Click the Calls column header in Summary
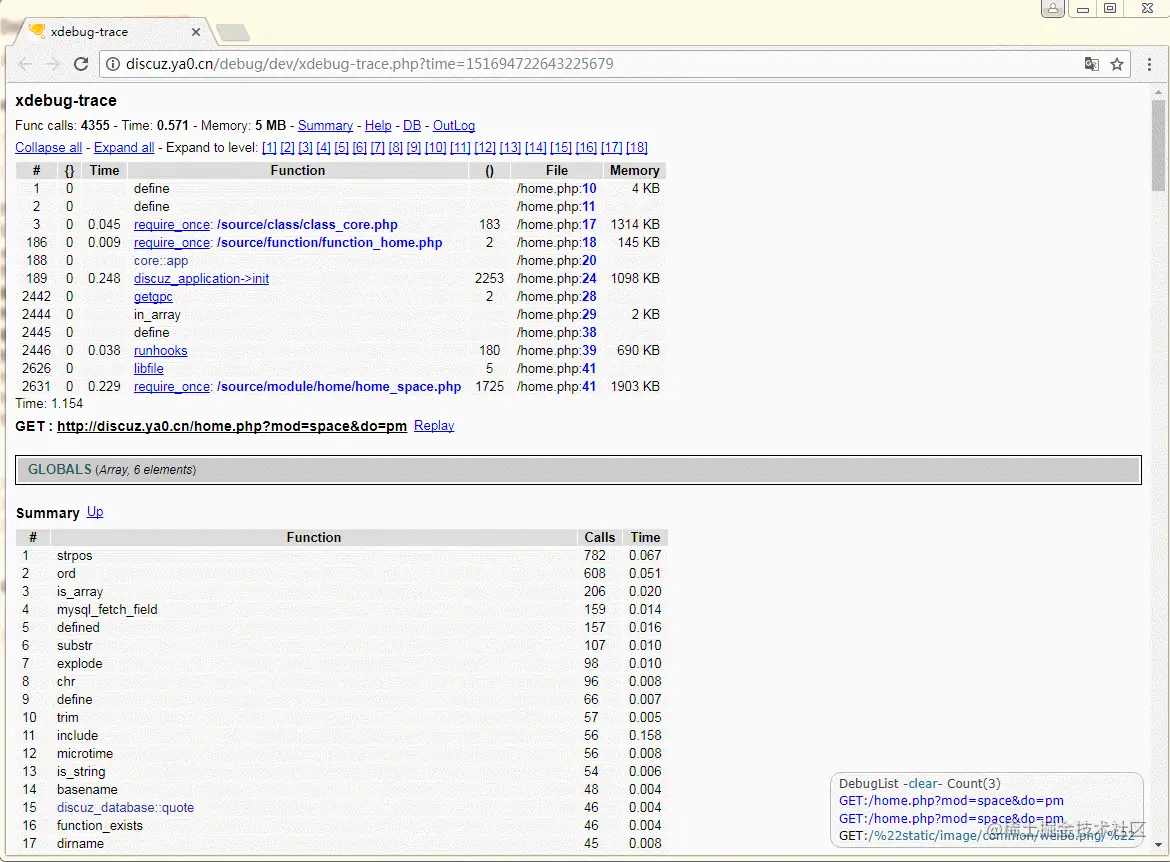The width and height of the screenshot is (1170, 862). click(x=600, y=537)
